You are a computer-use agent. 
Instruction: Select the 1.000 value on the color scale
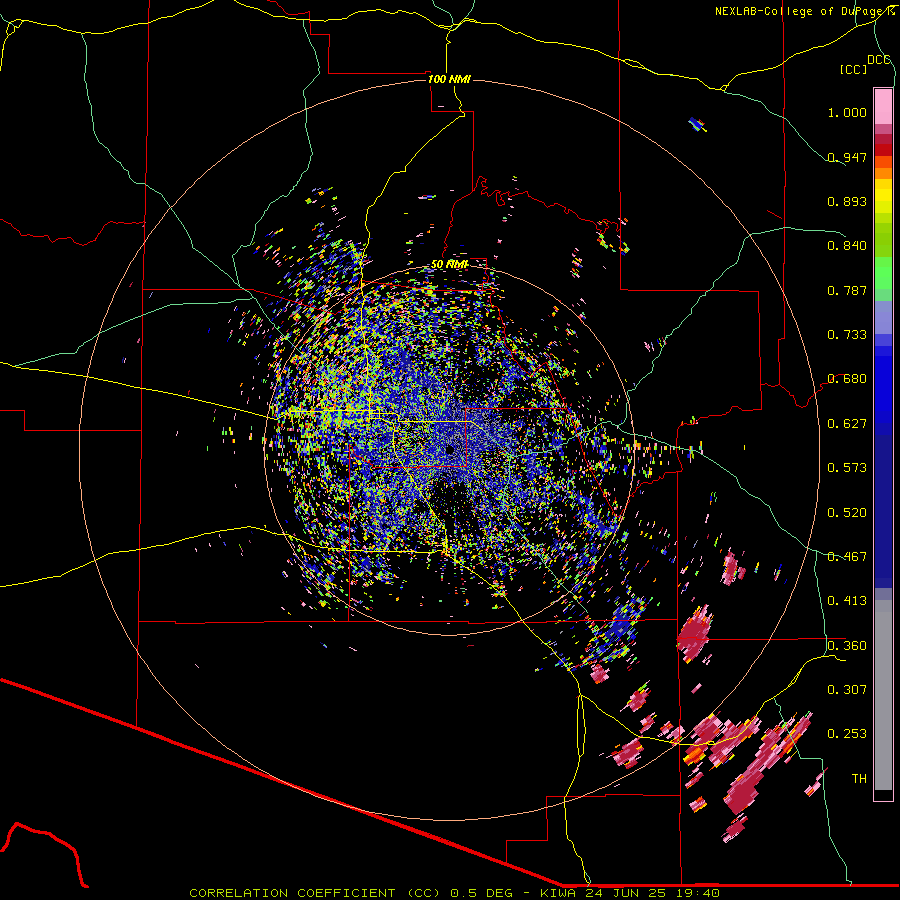coord(847,112)
